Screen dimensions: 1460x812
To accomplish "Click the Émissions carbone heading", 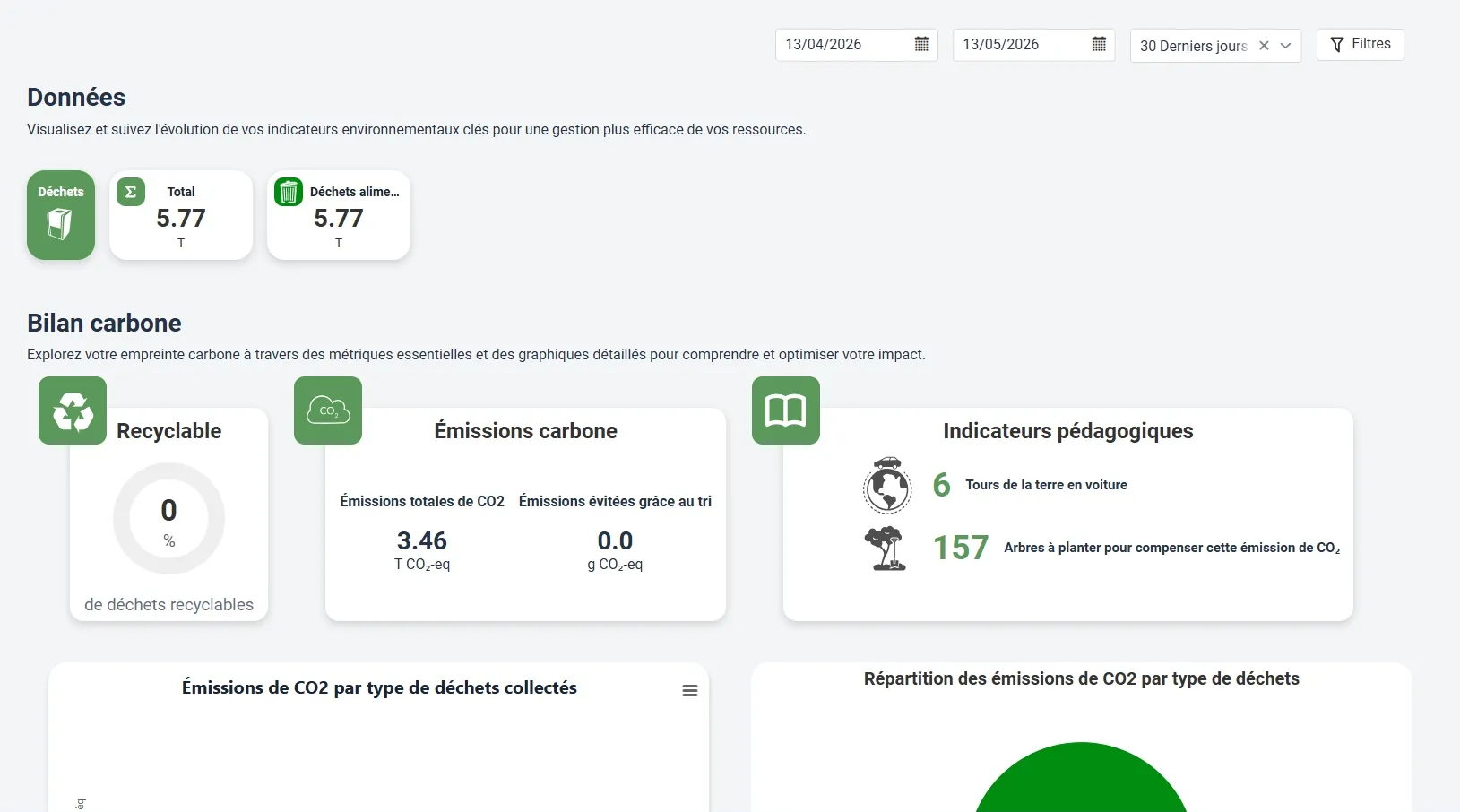I will tap(526, 431).
